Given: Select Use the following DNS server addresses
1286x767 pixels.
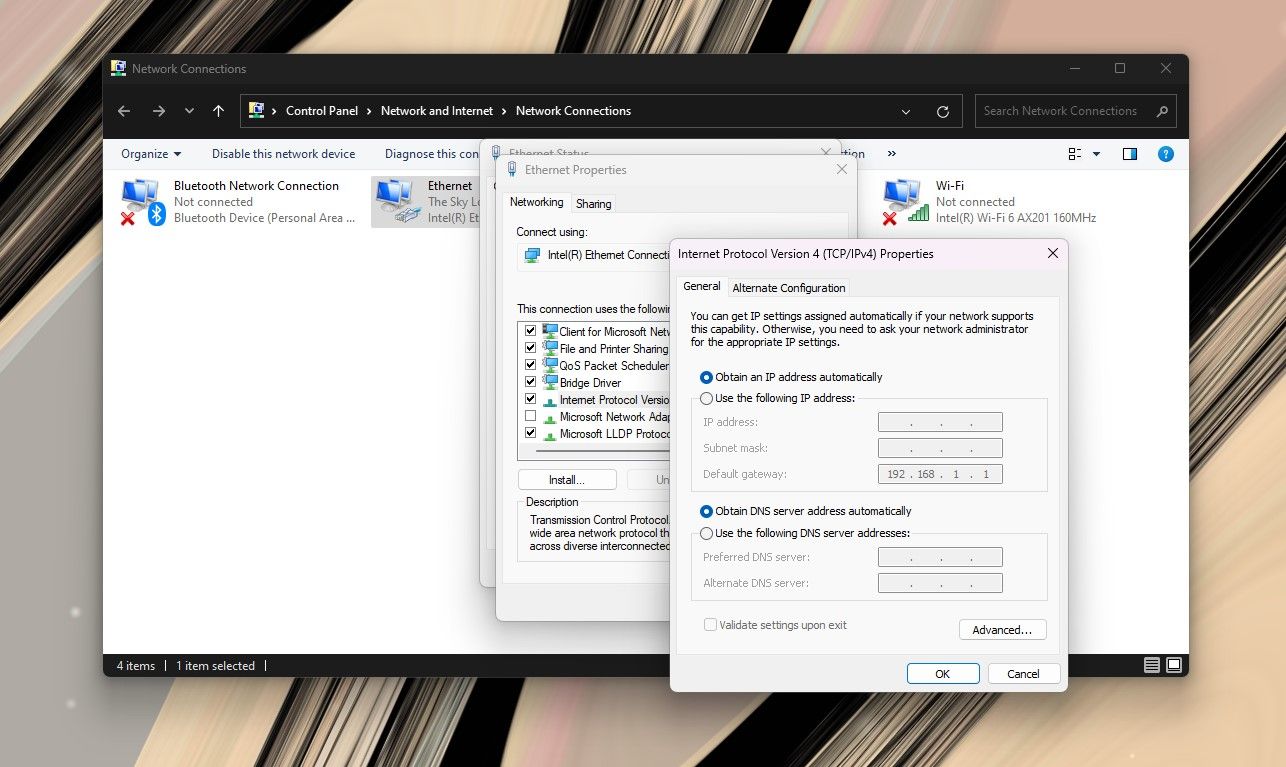Looking at the screenshot, I should point(707,533).
